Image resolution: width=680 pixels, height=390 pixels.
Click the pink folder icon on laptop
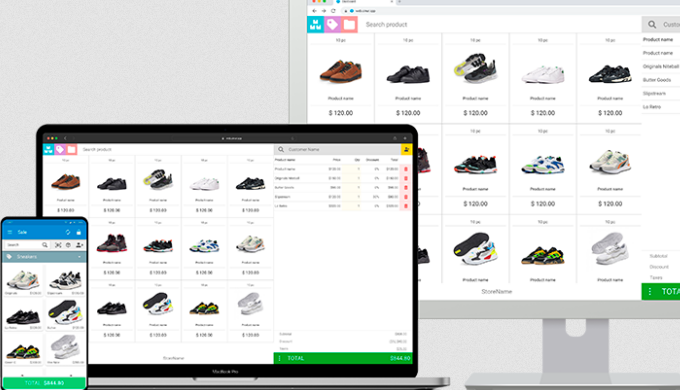tap(72, 149)
